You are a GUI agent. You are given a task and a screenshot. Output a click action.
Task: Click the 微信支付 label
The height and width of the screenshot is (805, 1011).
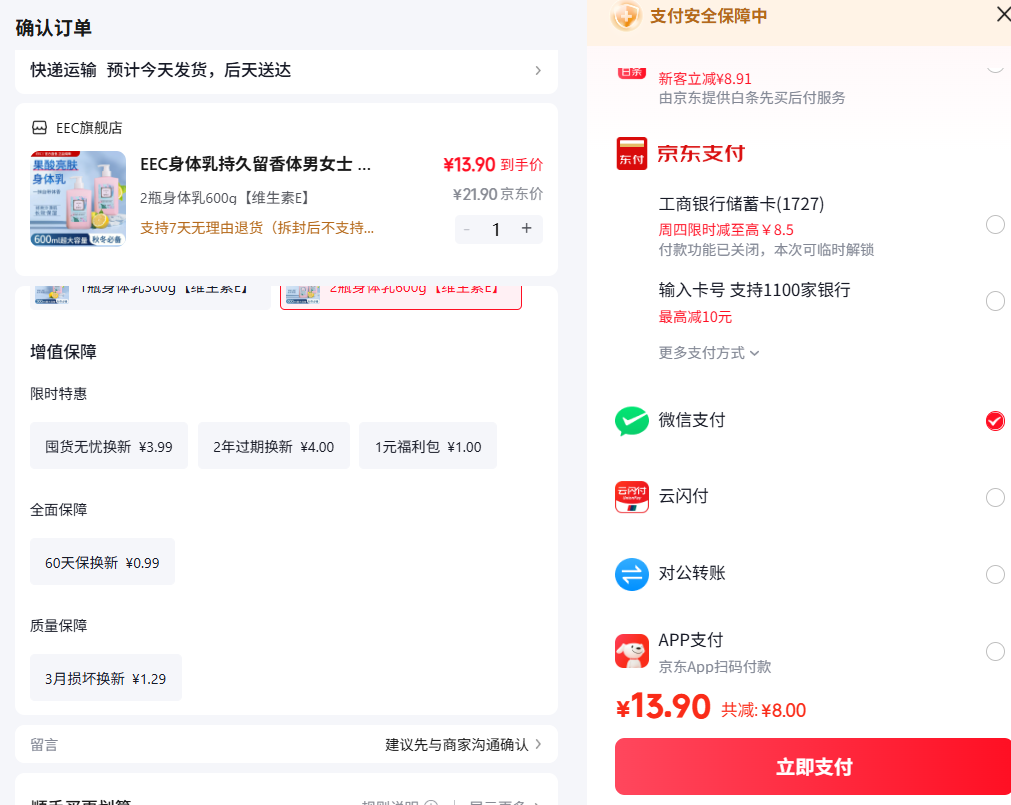[x=692, y=420]
